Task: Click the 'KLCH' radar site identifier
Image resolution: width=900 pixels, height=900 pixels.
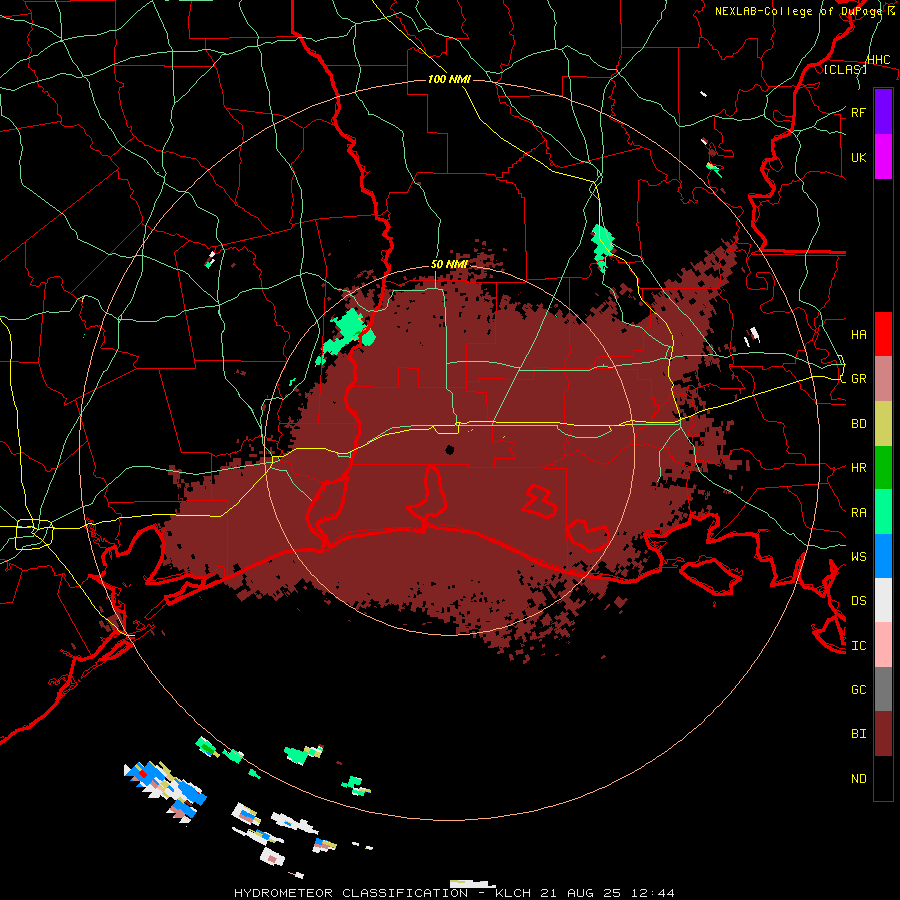Action: pos(513,893)
